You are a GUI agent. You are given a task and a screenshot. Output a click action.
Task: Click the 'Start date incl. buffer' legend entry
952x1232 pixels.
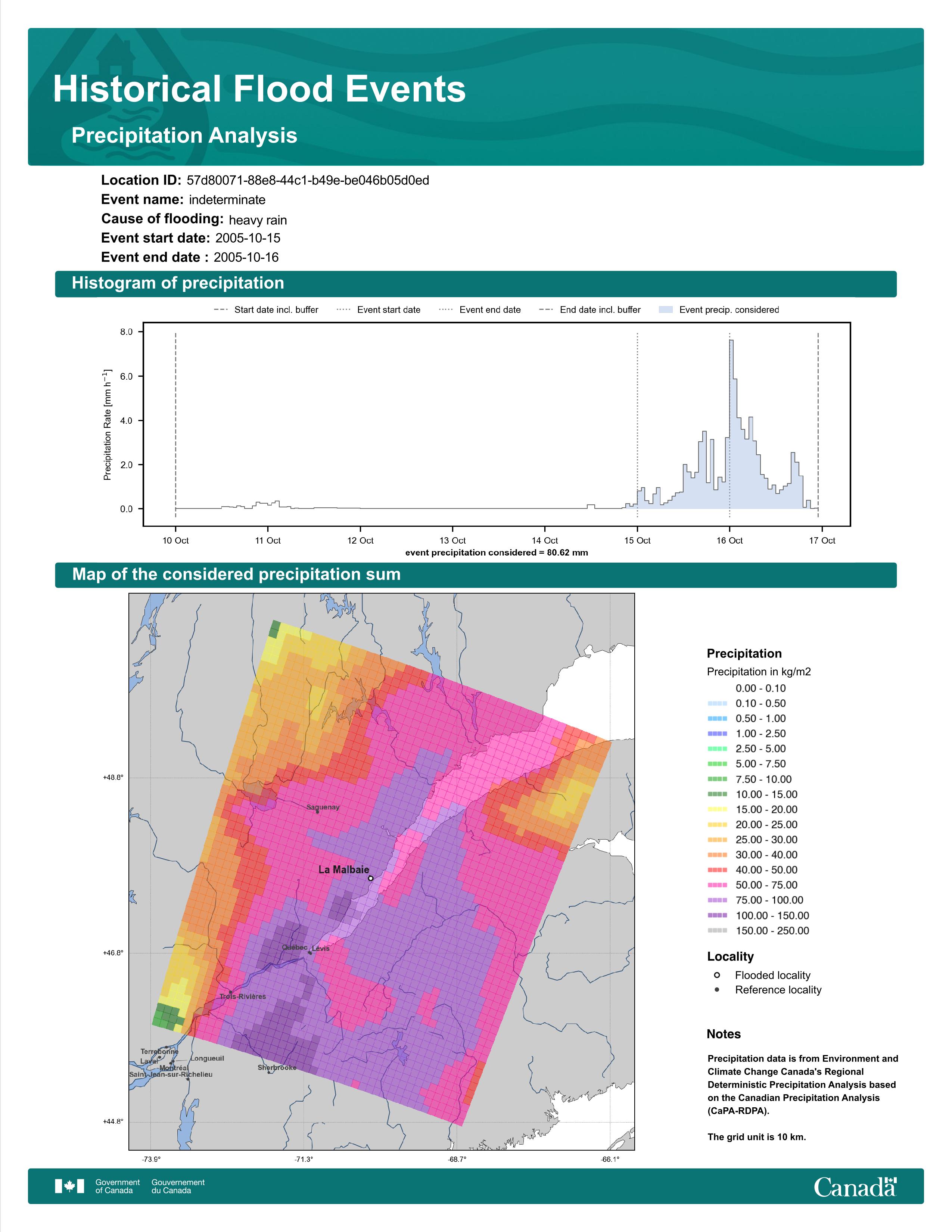266,310
